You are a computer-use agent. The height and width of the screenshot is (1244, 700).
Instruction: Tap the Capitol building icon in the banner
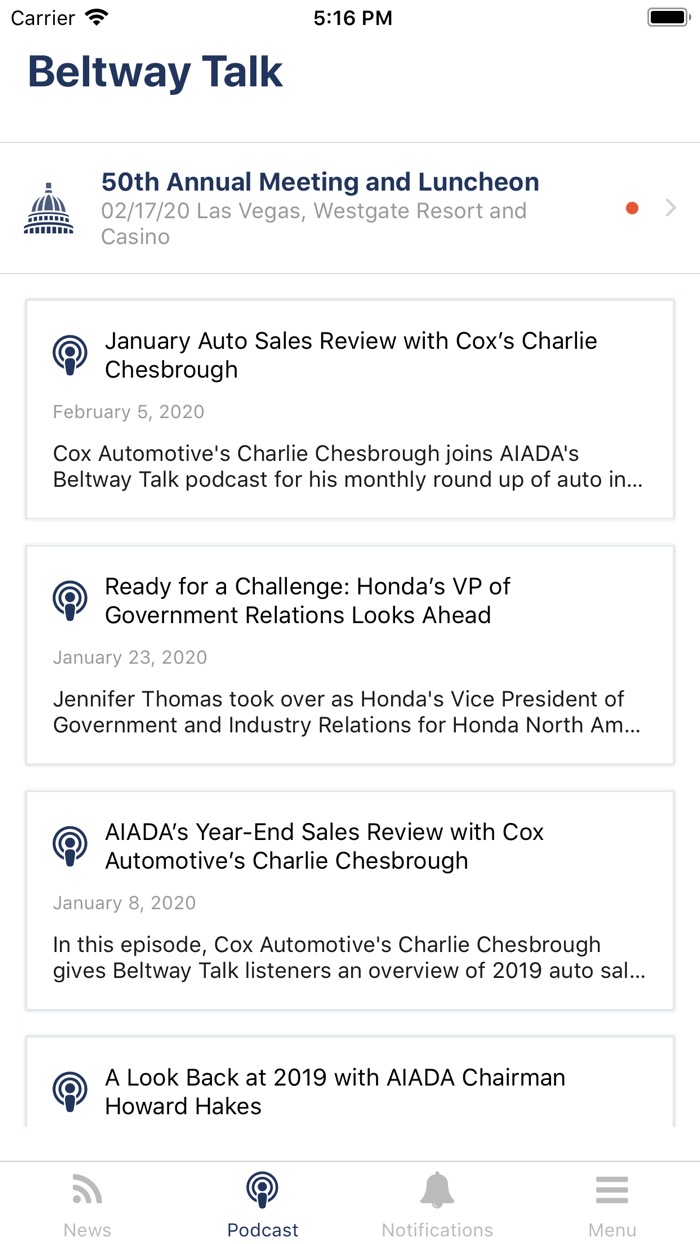click(47, 206)
